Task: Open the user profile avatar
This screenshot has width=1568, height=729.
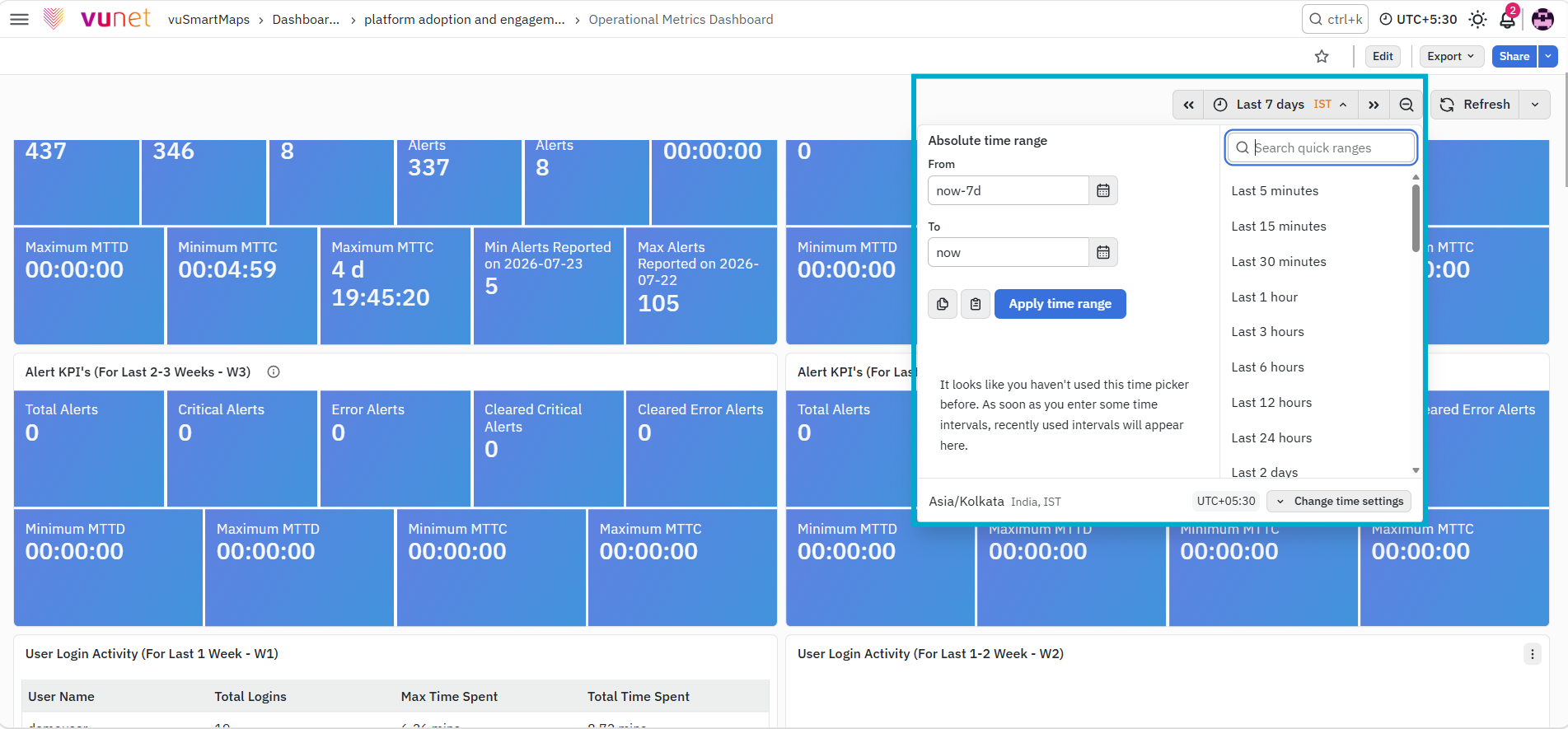Action: click(x=1542, y=19)
